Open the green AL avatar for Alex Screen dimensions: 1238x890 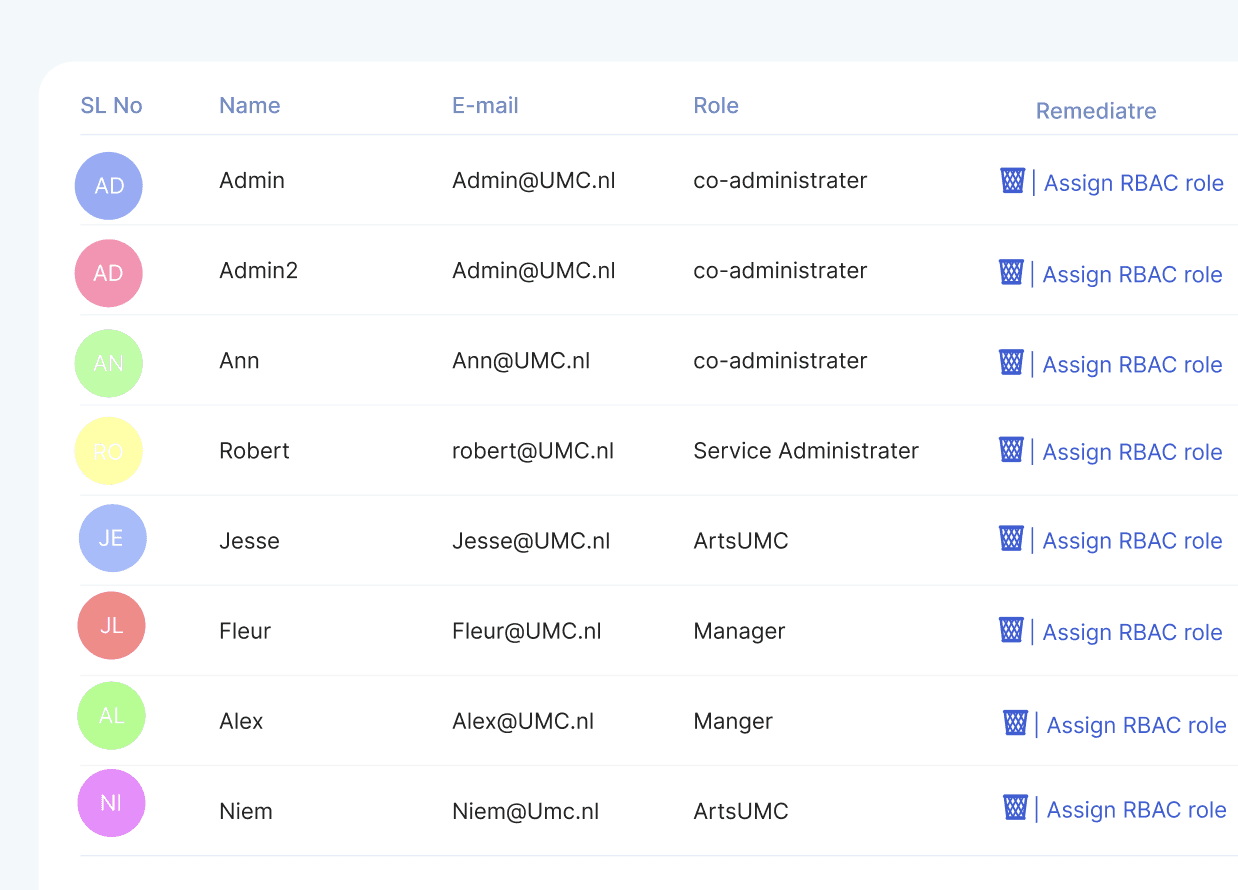[x=112, y=716]
